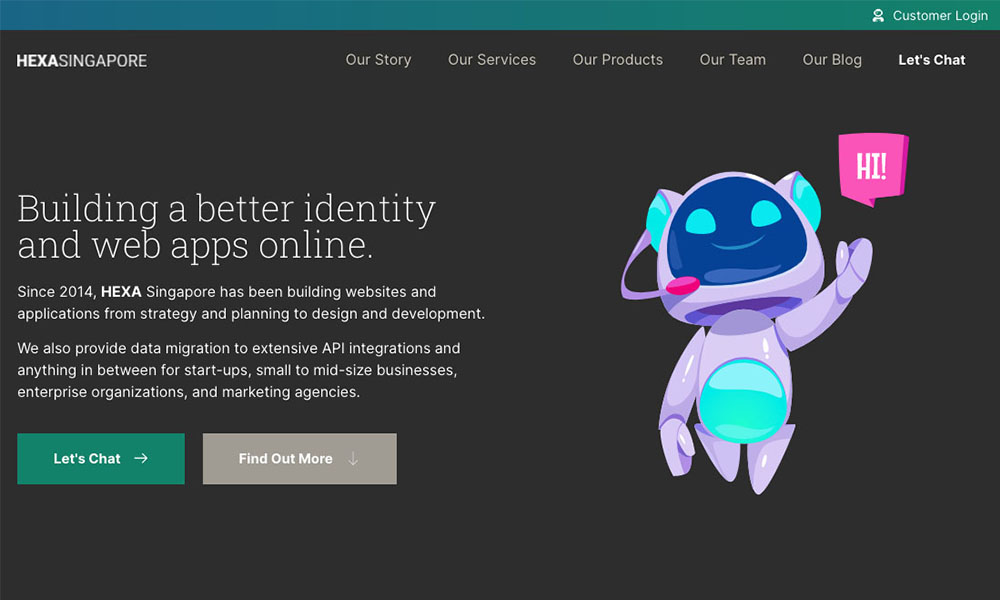1000x600 pixels.
Task: Open the Customer Login link text
Action: tap(939, 16)
